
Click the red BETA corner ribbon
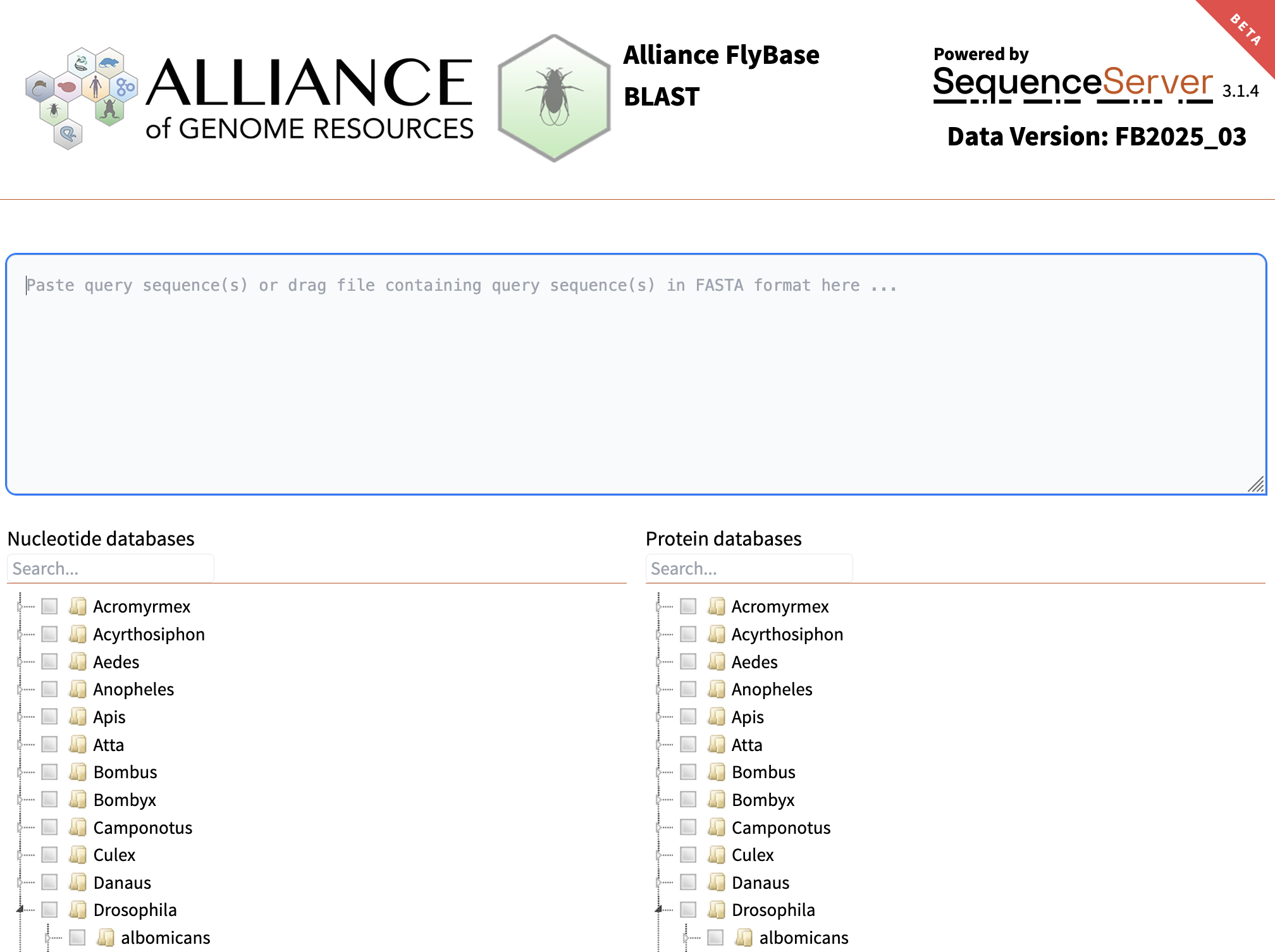pyautogui.click(x=1245, y=29)
